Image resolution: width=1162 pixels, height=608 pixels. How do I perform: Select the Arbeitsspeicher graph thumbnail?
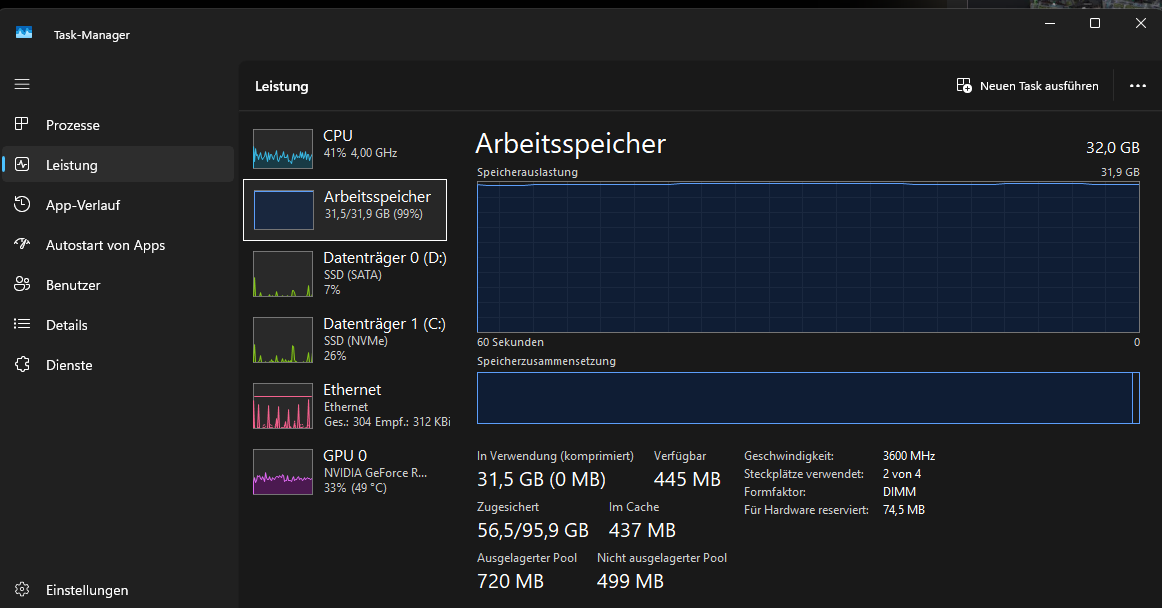pyautogui.click(x=283, y=210)
